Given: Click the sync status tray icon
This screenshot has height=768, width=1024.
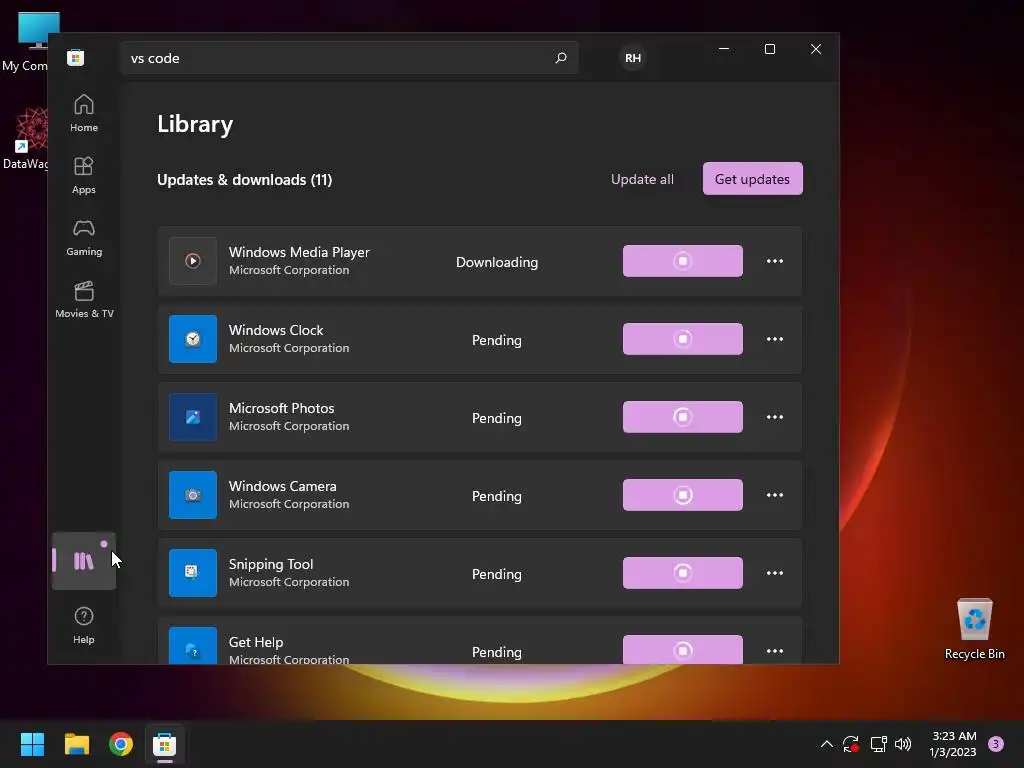Looking at the screenshot, I should point(850,744).
